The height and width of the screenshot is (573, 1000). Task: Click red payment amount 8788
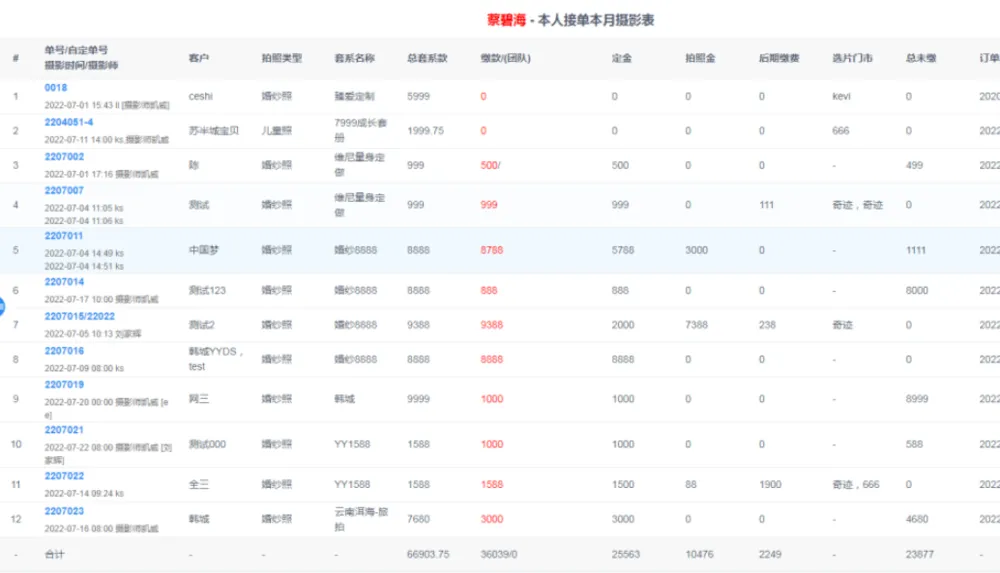[491, 250]
